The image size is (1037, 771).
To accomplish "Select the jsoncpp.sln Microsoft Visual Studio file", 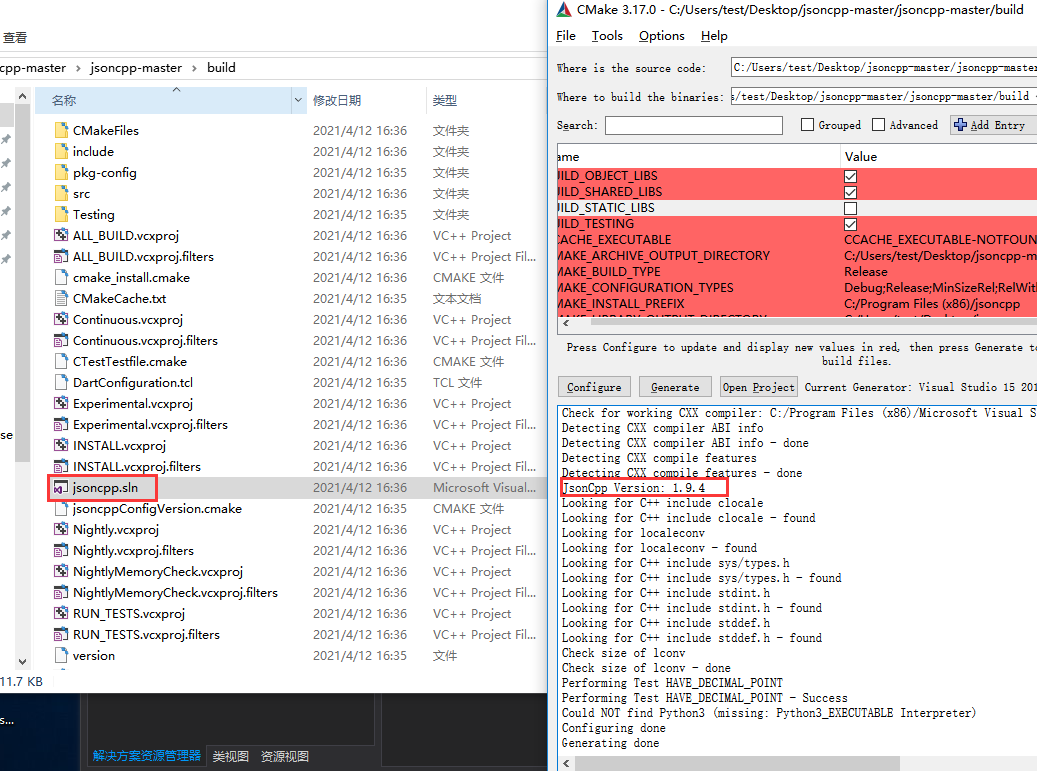I will point(103,487).
